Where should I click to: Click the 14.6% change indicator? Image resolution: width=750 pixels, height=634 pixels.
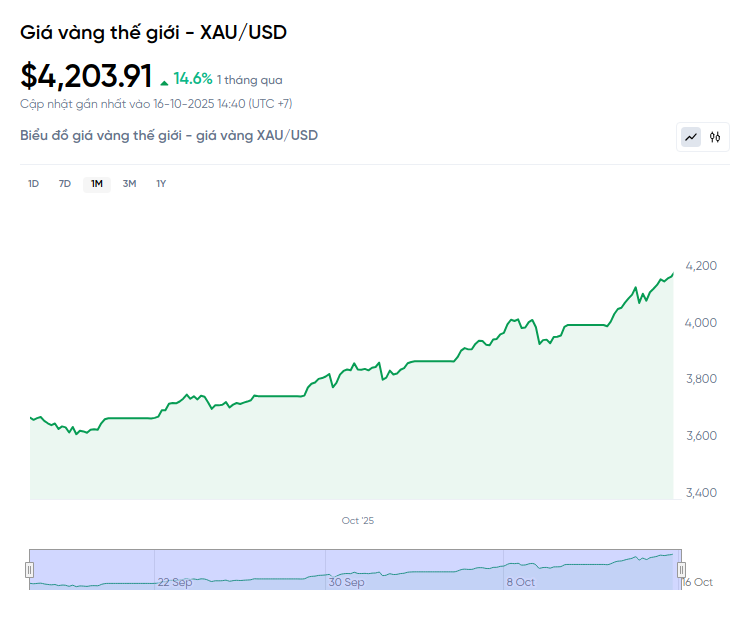[193, 78]
